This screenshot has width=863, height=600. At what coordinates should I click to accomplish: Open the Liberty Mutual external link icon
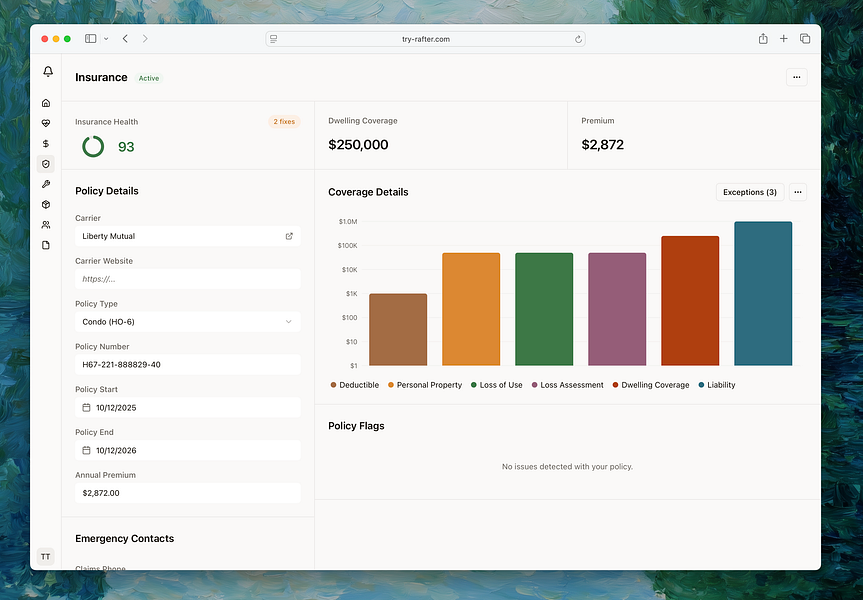(289, 236)
